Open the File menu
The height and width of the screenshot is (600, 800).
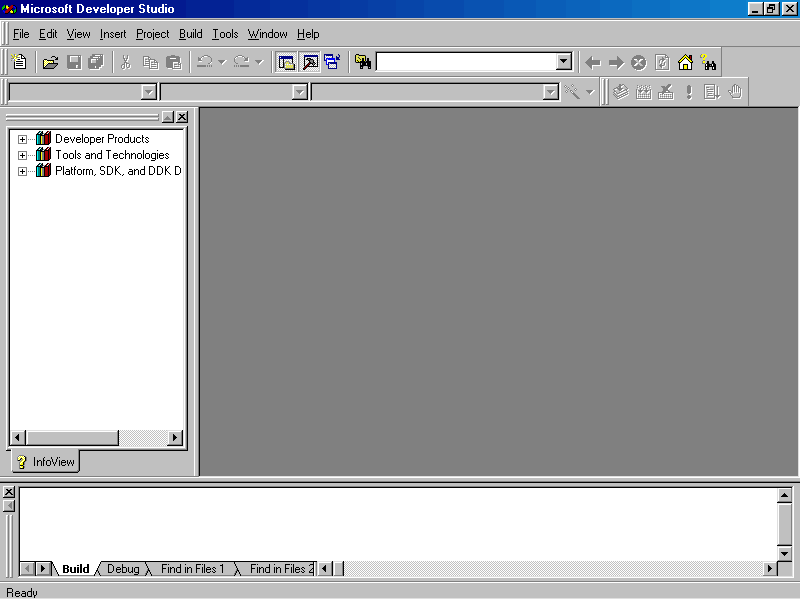(21, 34)
